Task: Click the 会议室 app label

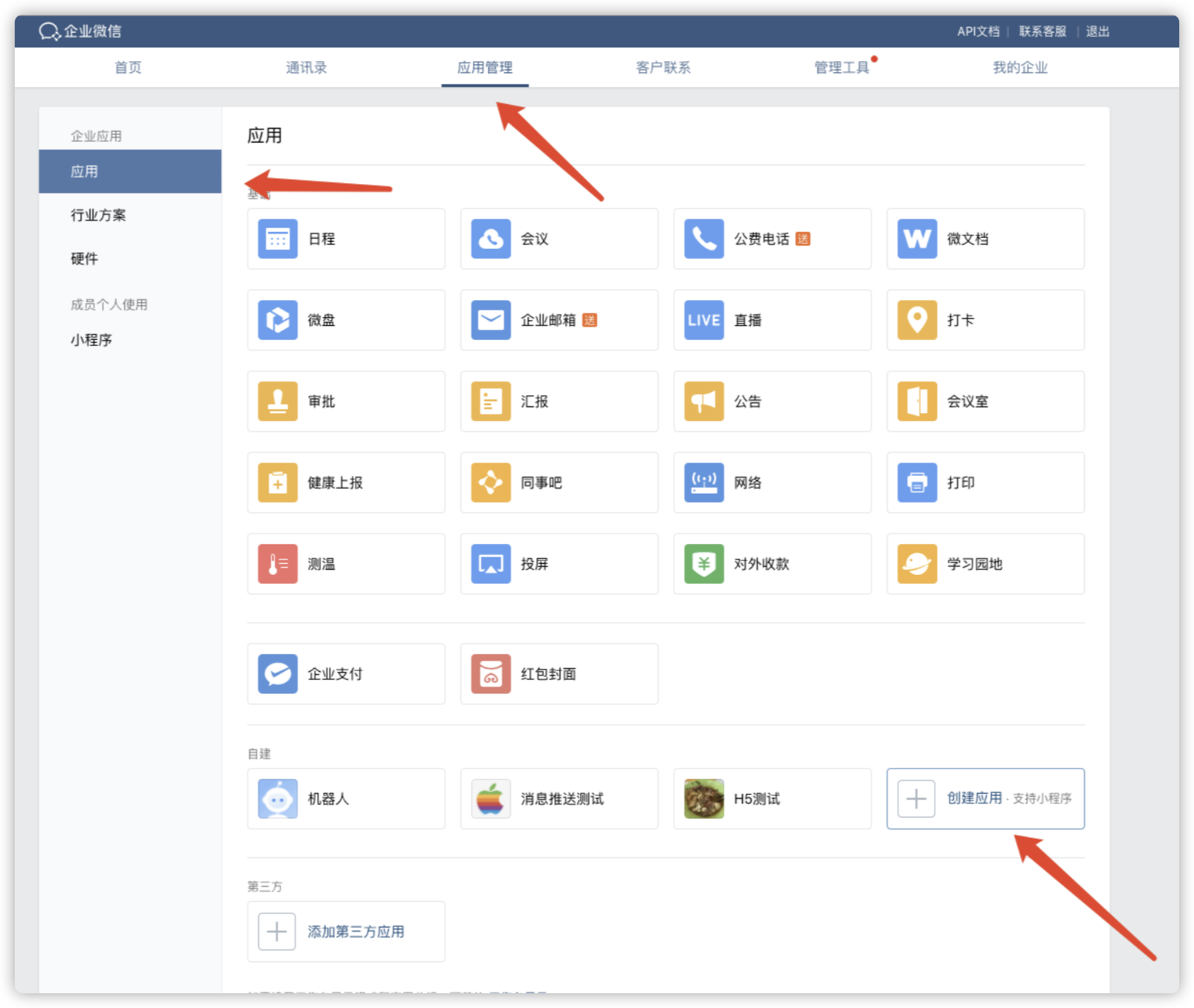Action: point(968,401)
